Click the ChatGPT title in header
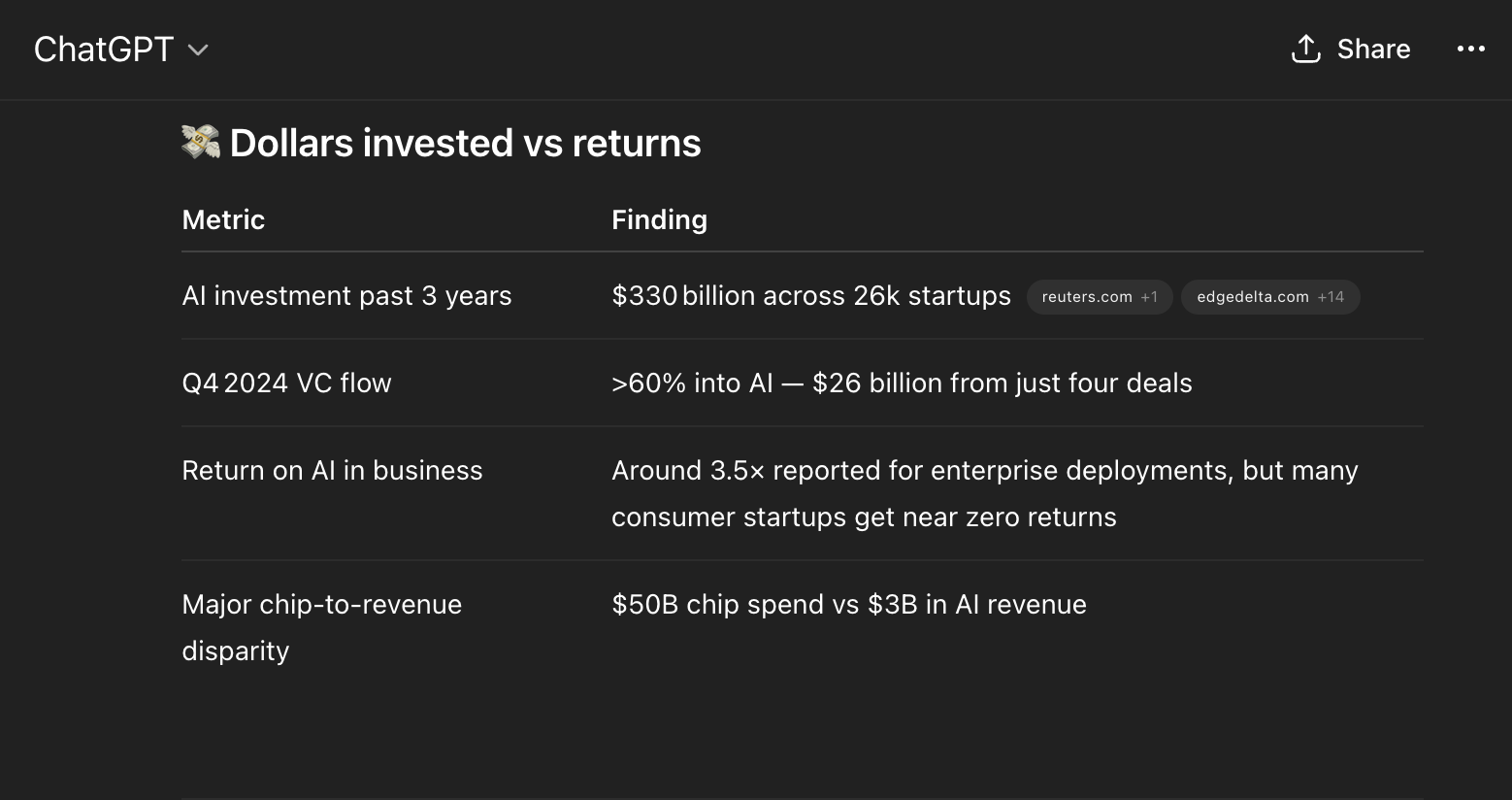 click(104, 50)
